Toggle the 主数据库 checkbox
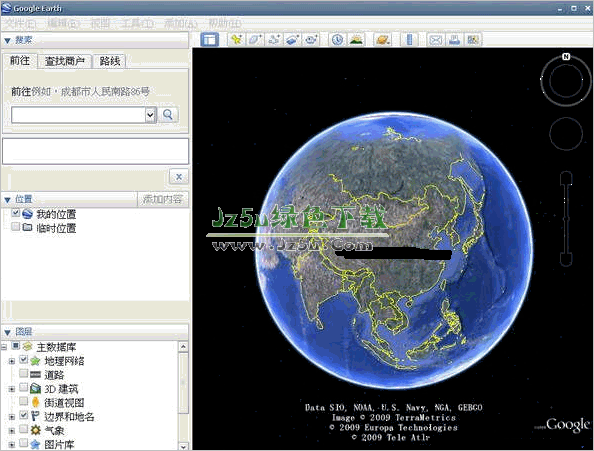 [x=16, y=345]
